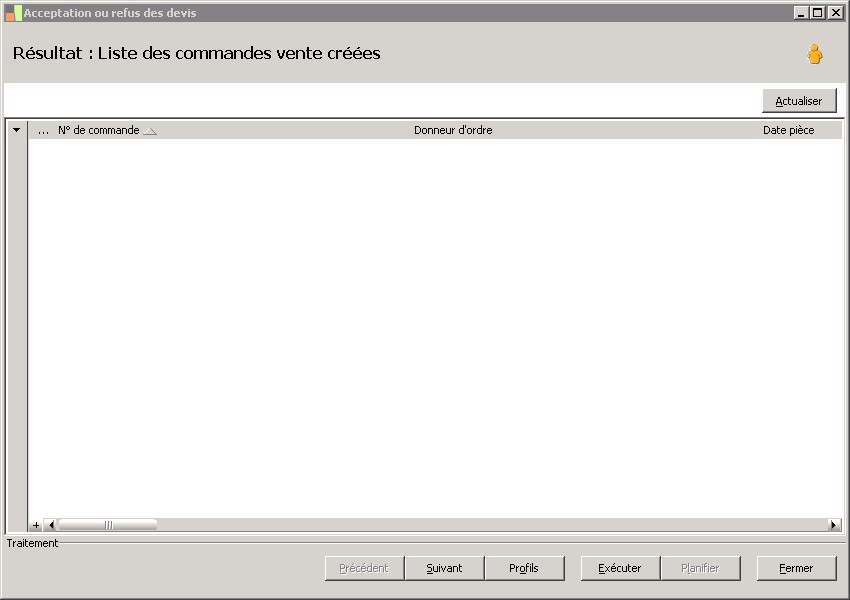850x600 pixels.
Task: Click the horizontal scrollbar right arrow
Action: (x=834, y=525)
